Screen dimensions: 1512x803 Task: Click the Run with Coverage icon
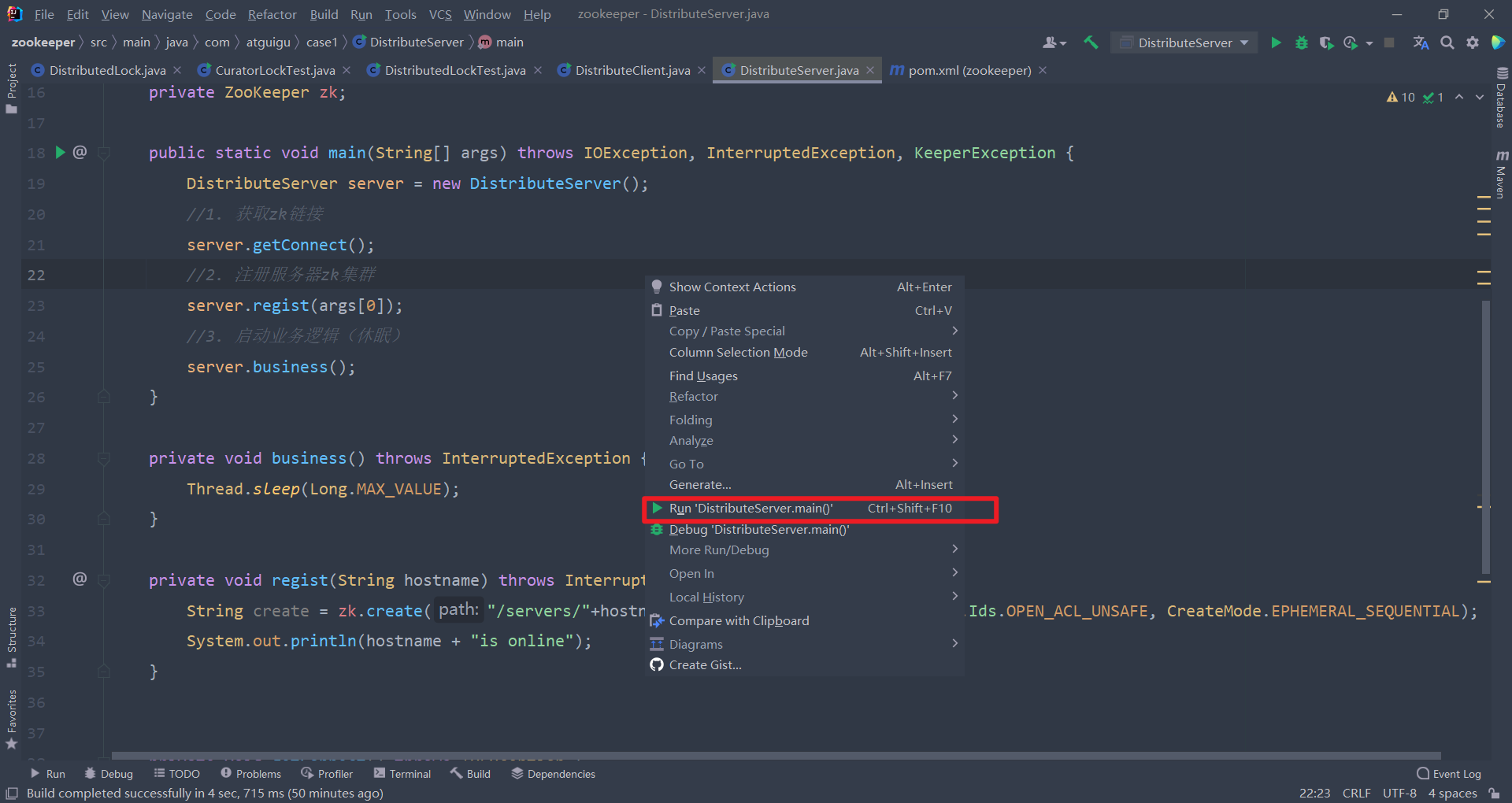[x=1326, y=43]
